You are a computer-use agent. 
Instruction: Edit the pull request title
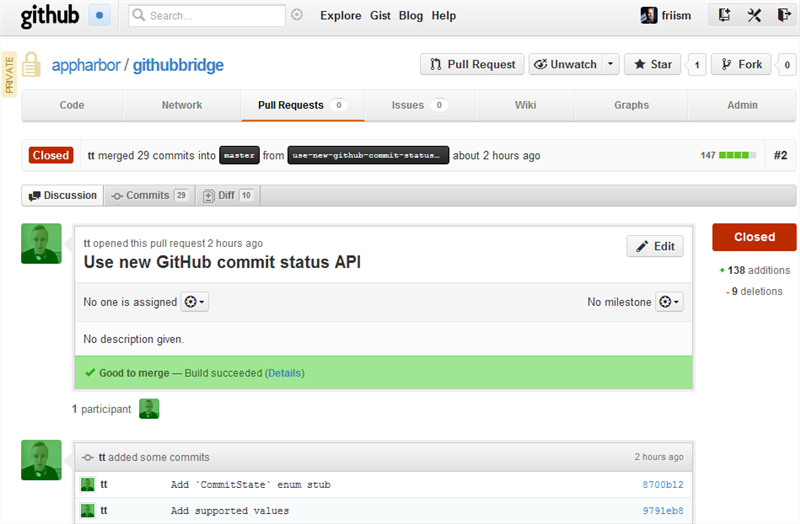coord(655,246)
